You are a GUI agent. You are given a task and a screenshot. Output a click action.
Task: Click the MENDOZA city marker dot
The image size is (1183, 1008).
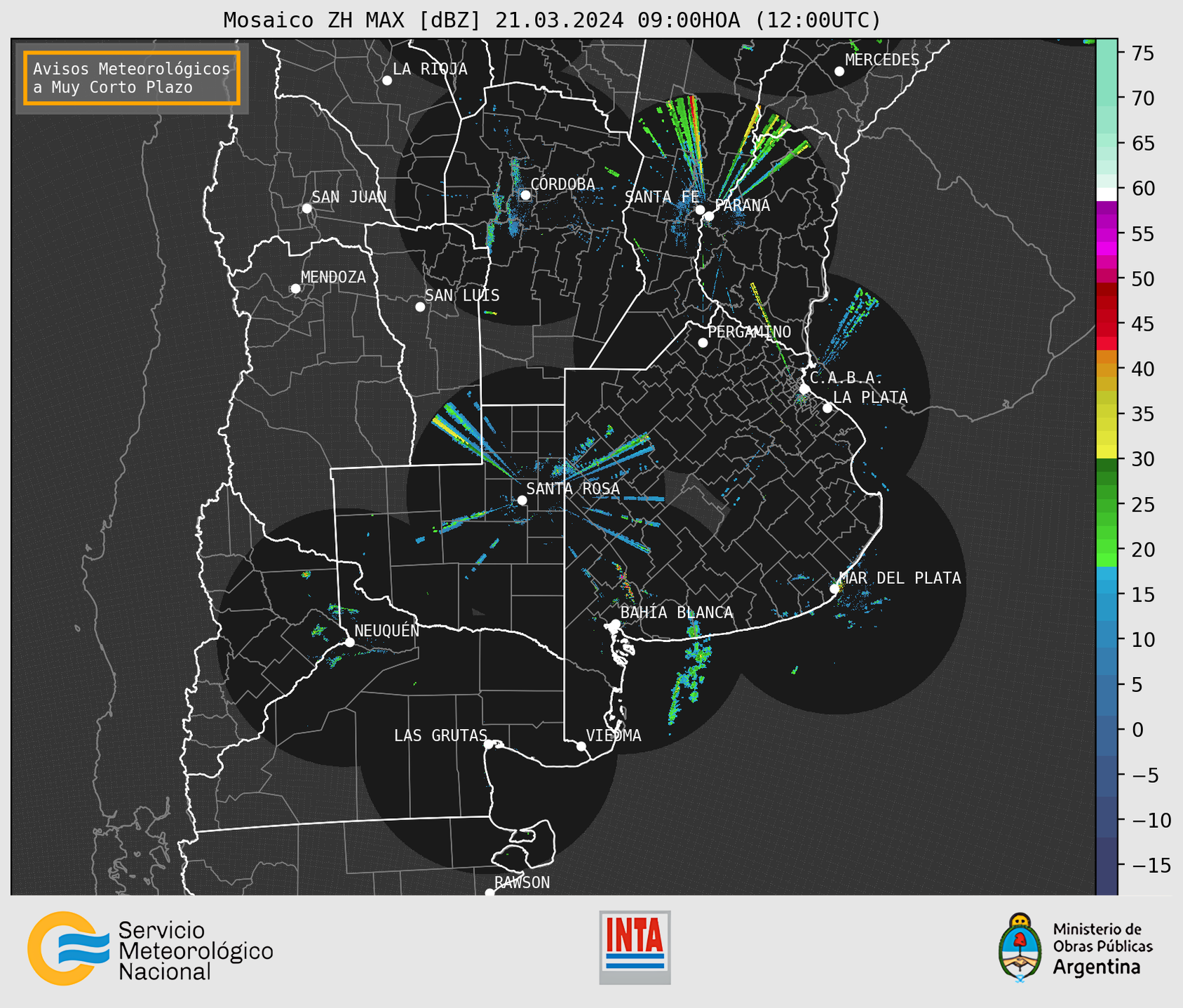coord(296,289)
